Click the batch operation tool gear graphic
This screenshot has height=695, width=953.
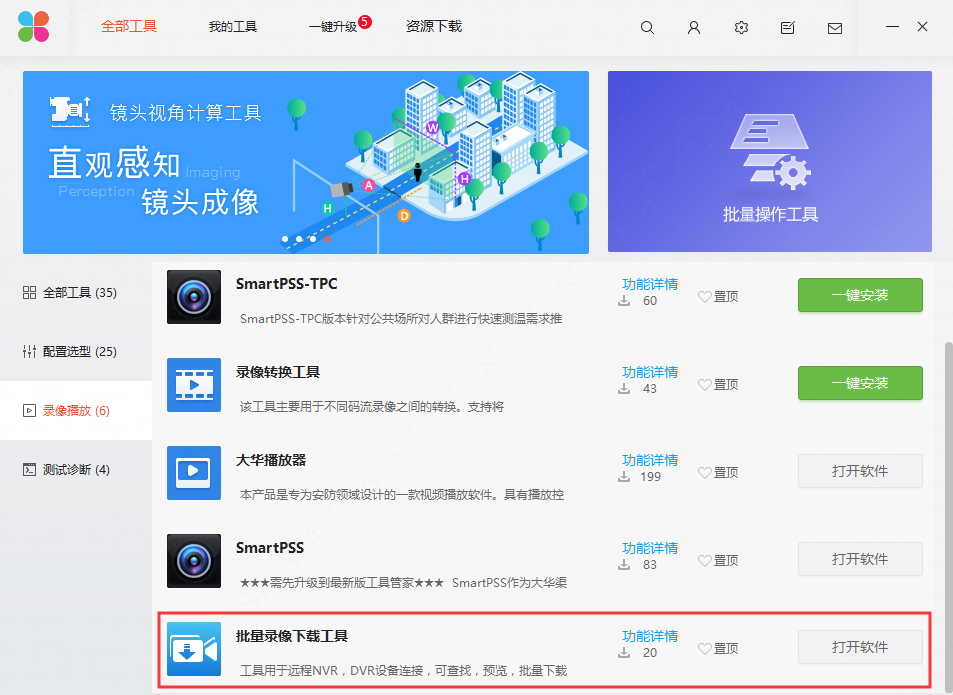769,152
